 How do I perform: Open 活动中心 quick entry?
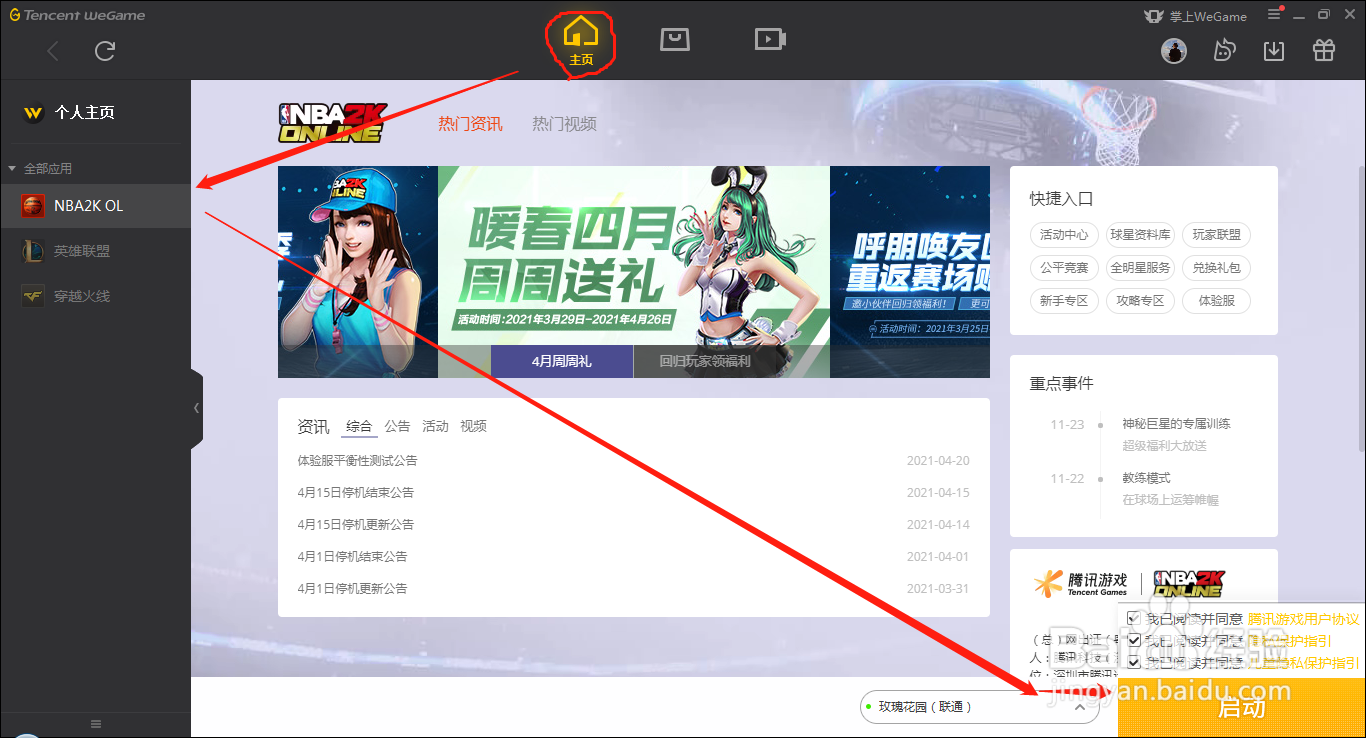(x=1064, y=235)
